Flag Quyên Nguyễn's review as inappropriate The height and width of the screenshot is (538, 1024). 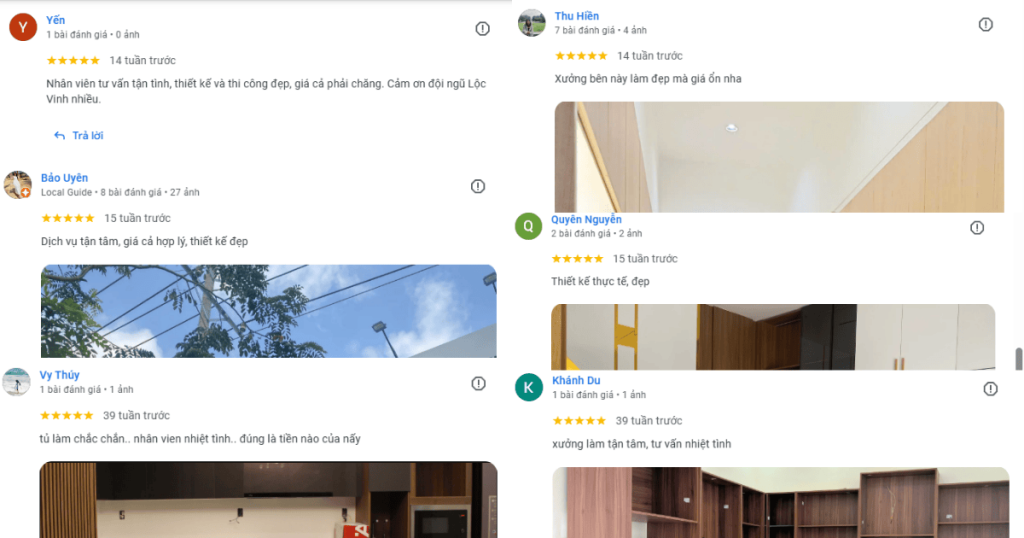pos(977,228)
